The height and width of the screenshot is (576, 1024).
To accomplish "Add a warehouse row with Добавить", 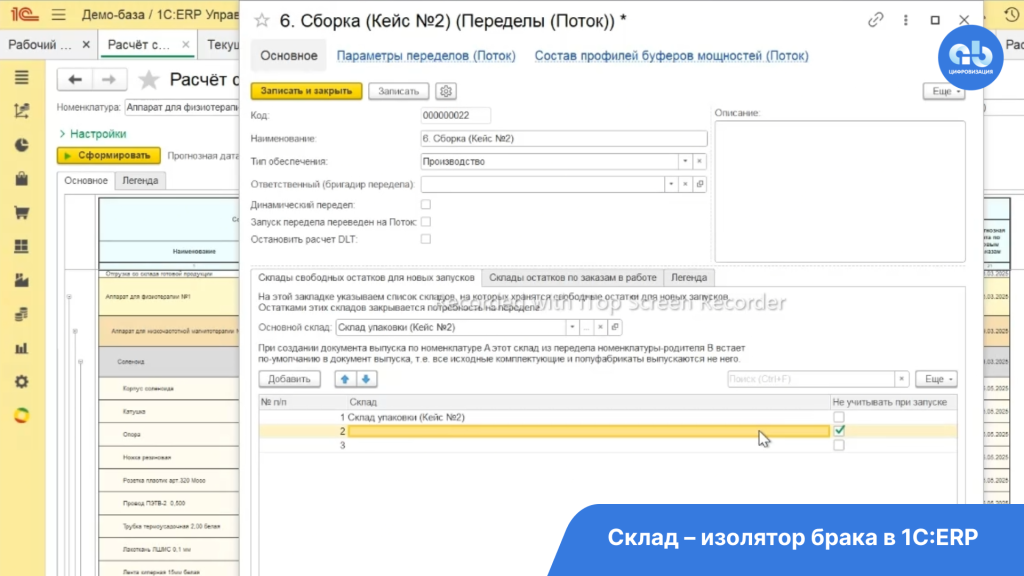I will (289, 379).
